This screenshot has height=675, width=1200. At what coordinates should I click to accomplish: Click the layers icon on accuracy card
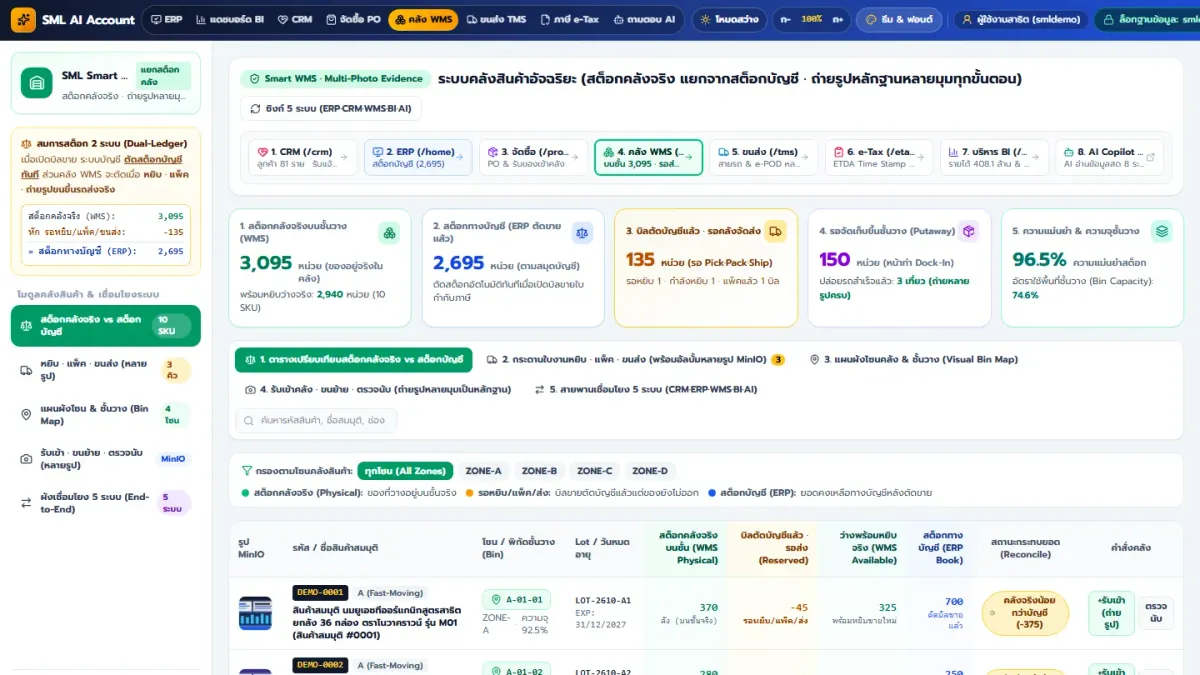coord(1161,231)
